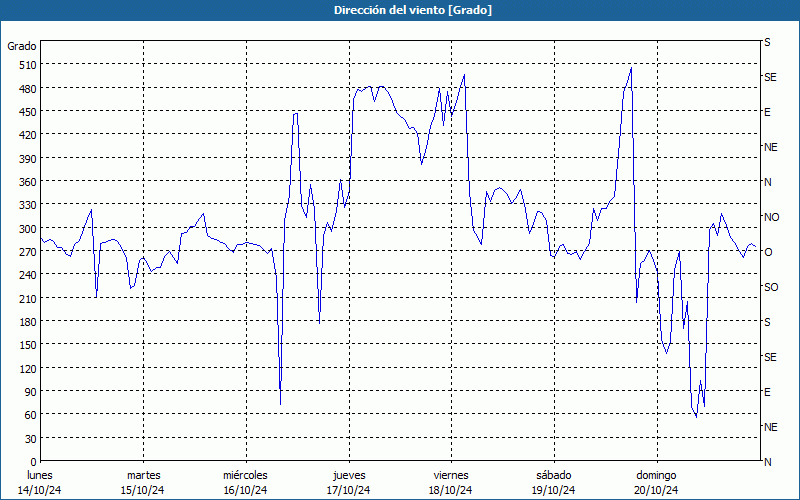The height and width of the screenshot is (500, 800).
Task: Select the "E" compass label aligned with 90
Action: point(767,392)
